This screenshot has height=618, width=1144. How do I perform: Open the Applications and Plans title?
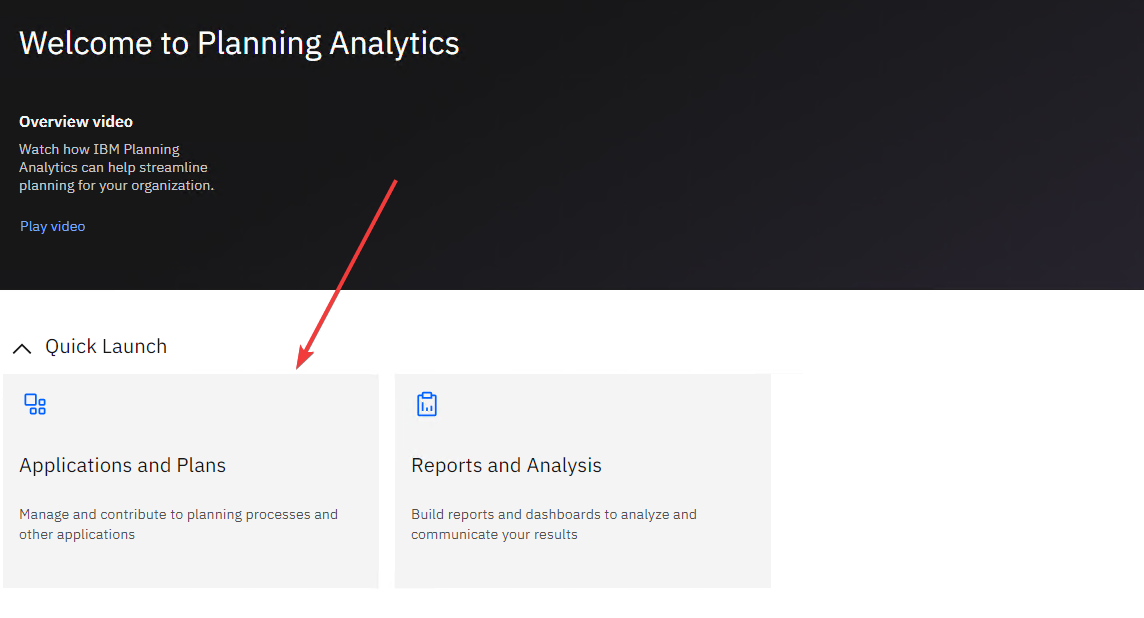point(123,466)
